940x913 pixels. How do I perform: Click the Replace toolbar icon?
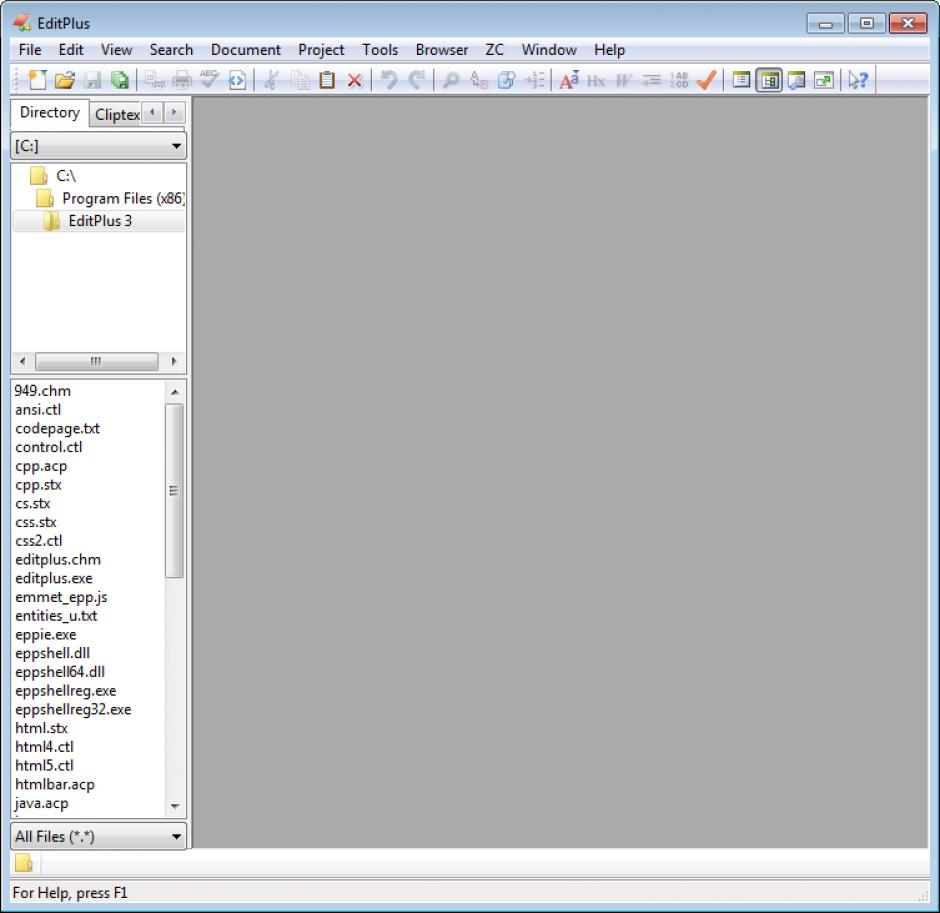coord(478,80)
